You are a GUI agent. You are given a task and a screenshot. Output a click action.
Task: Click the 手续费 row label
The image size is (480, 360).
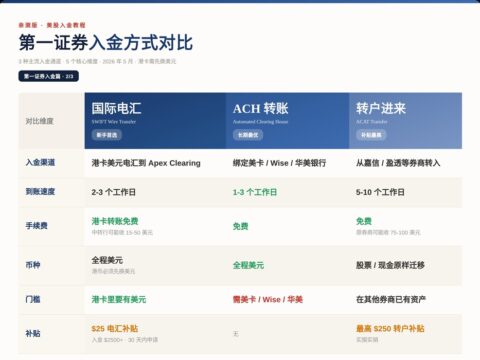tap(37, 226)
